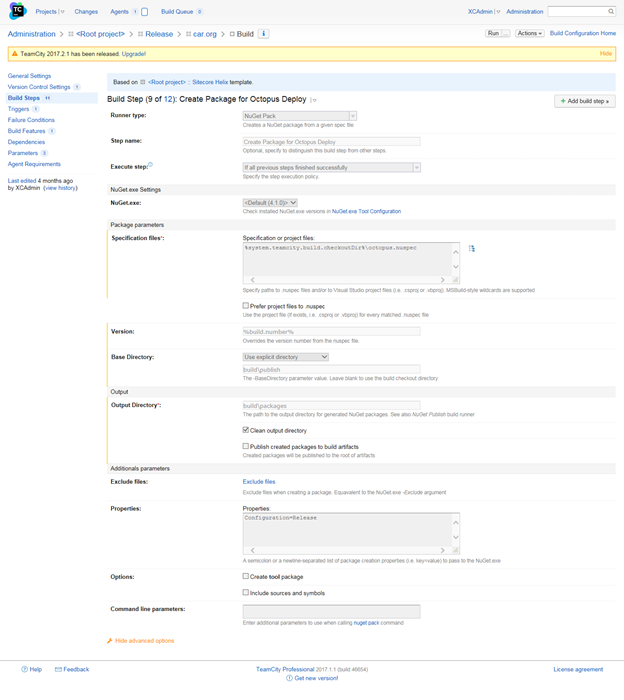Open the Base Directory mode dropdown
This screenshot has width=624, height=700.
tap(286, 357)
